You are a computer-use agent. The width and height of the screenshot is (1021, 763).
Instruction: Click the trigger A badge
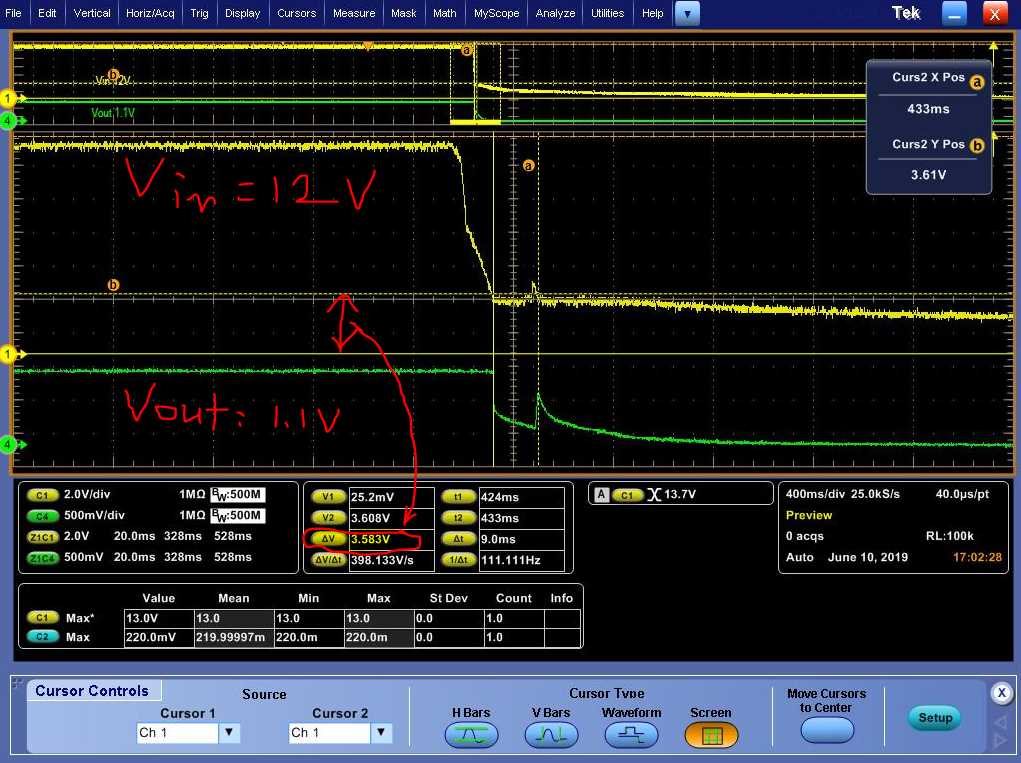pyautogui.click(x=601, y=495)
